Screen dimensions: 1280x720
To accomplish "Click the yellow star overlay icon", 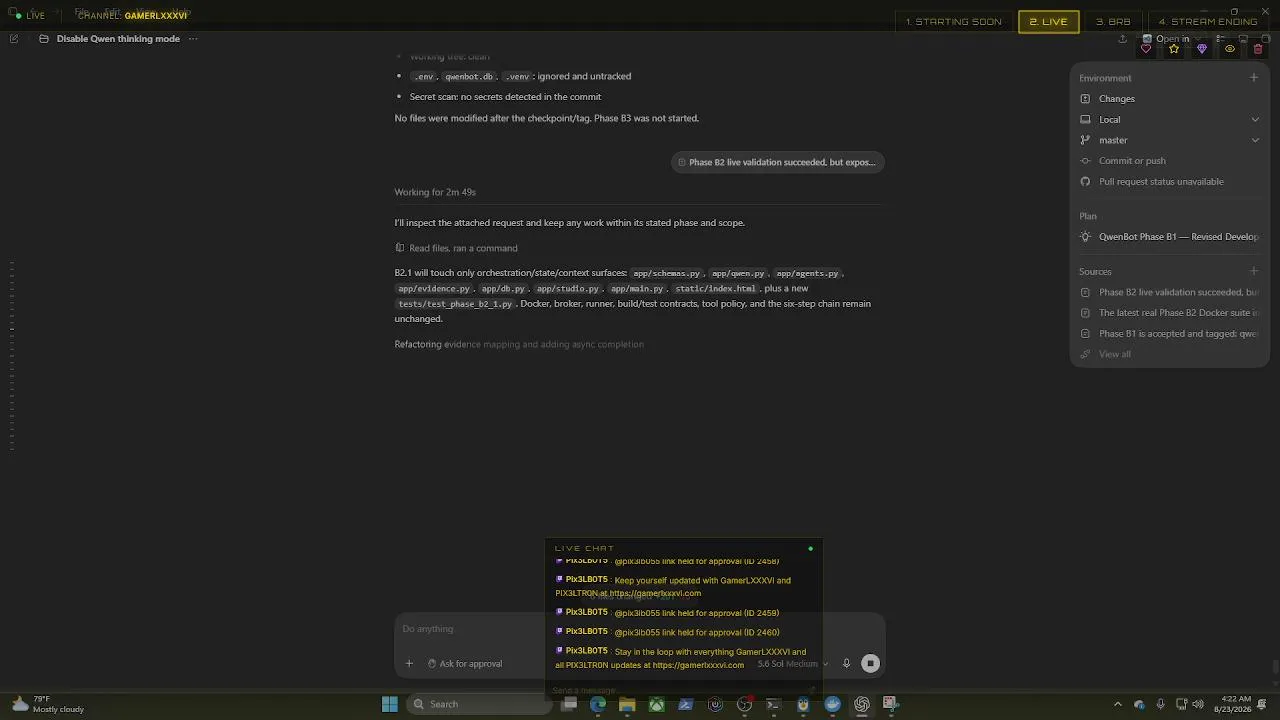I will (x=1174, y=49).
